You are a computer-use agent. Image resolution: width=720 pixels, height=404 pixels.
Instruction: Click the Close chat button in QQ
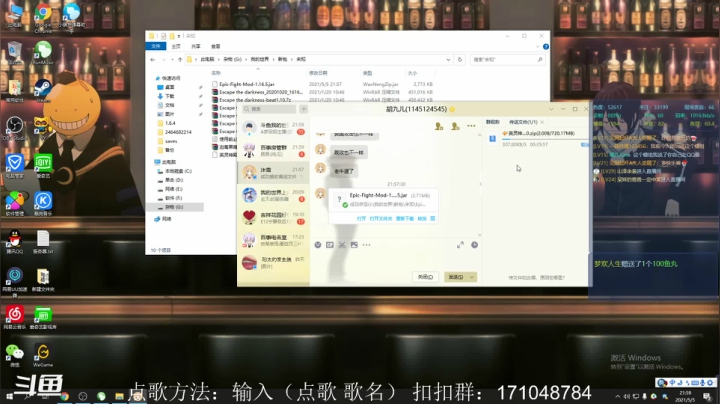(x=425, y=277)
